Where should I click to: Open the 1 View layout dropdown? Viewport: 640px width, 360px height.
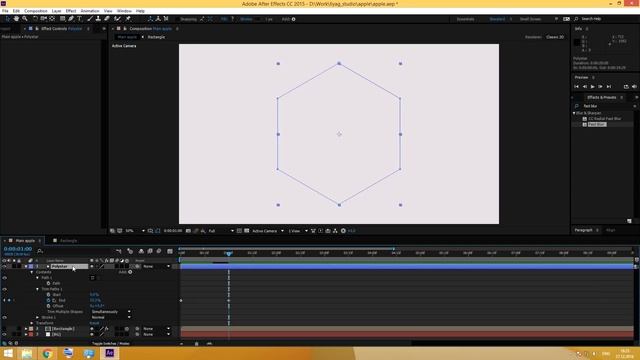coord(298,231)
